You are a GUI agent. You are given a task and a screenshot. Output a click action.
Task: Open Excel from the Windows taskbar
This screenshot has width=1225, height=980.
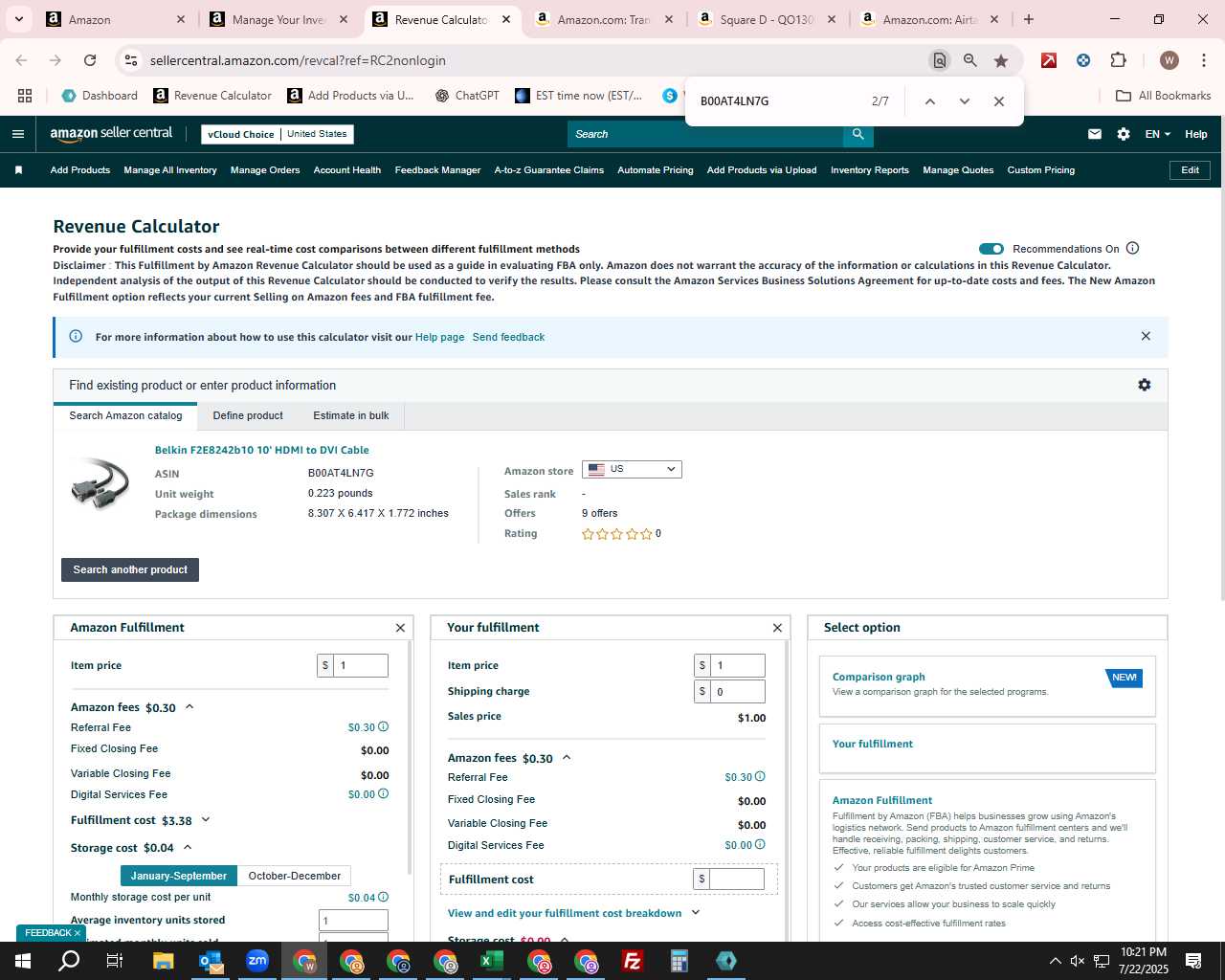point(491,961)
